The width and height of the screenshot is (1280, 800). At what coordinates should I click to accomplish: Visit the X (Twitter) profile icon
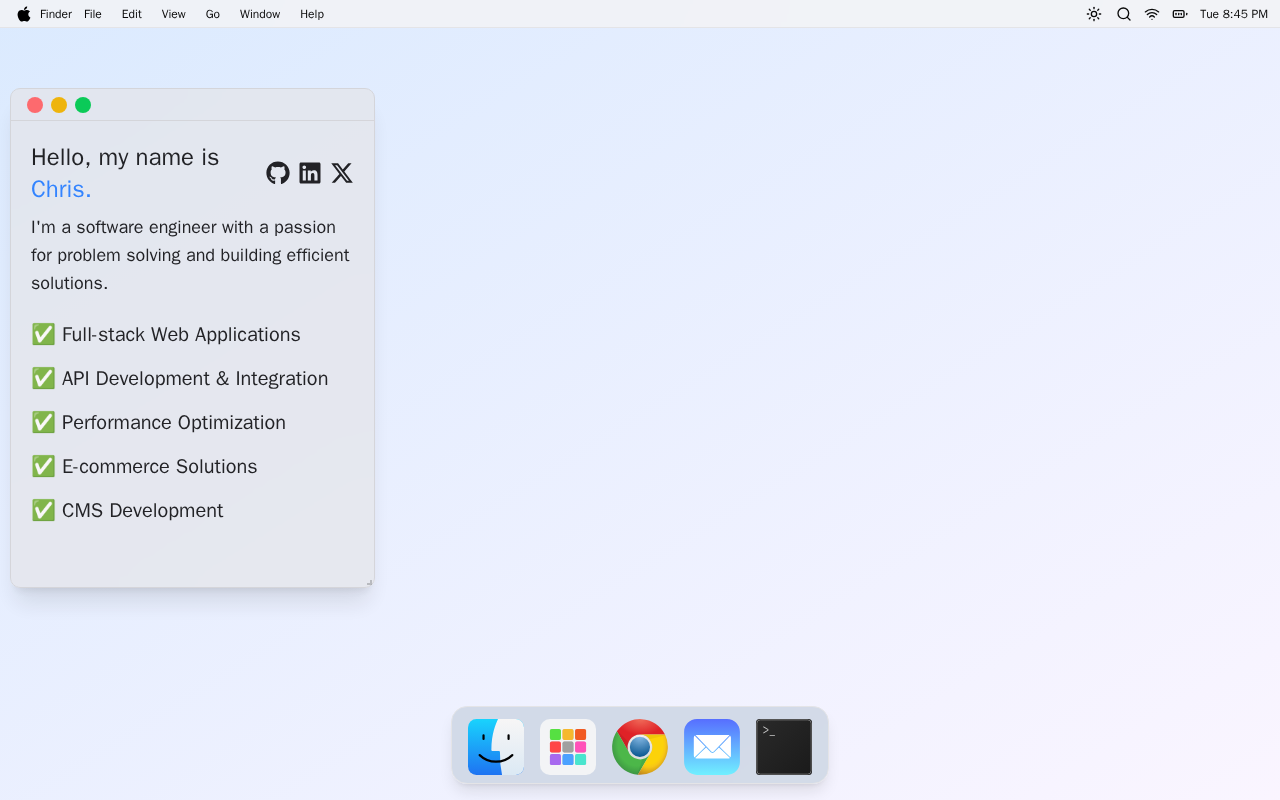point(342,173)
